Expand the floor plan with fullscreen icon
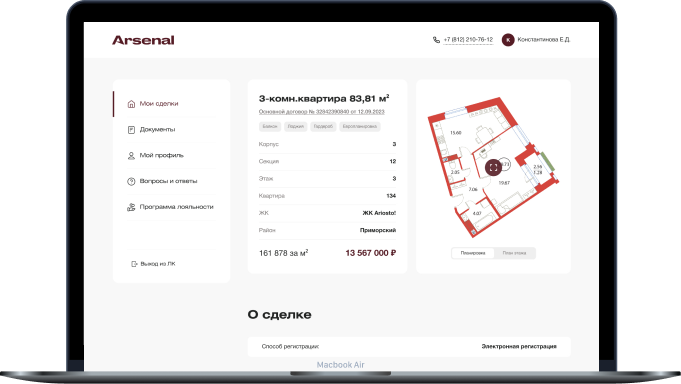The width and height of the screenshot is (681, 384). click(493, 167)
